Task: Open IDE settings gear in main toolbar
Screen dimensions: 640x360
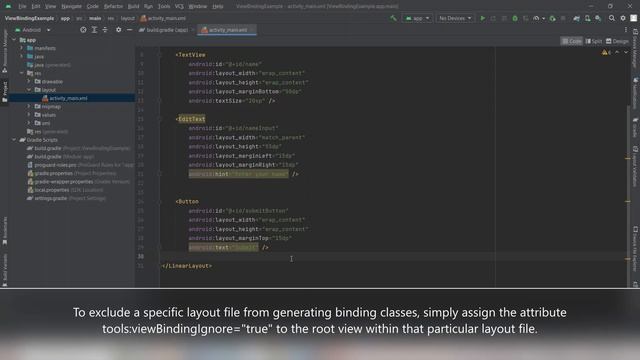Action: click(x=623, y=18)
